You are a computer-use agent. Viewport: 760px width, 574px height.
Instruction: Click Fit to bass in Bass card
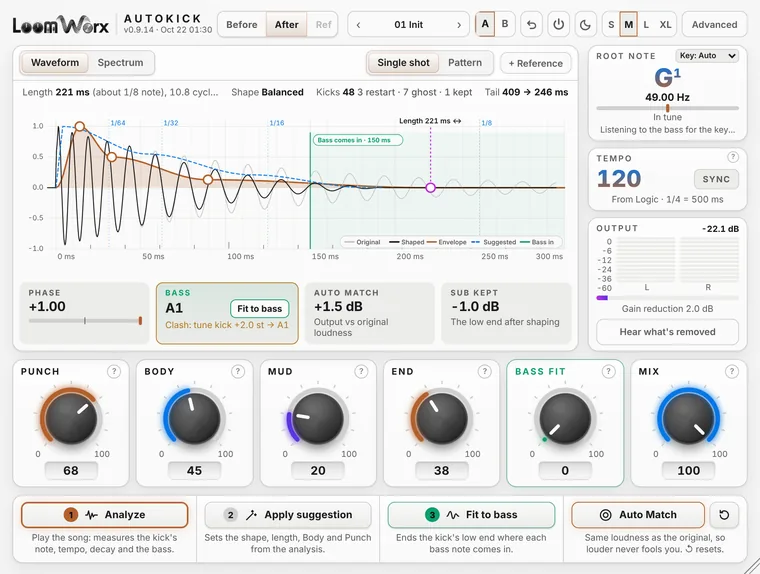pos(259,308)
